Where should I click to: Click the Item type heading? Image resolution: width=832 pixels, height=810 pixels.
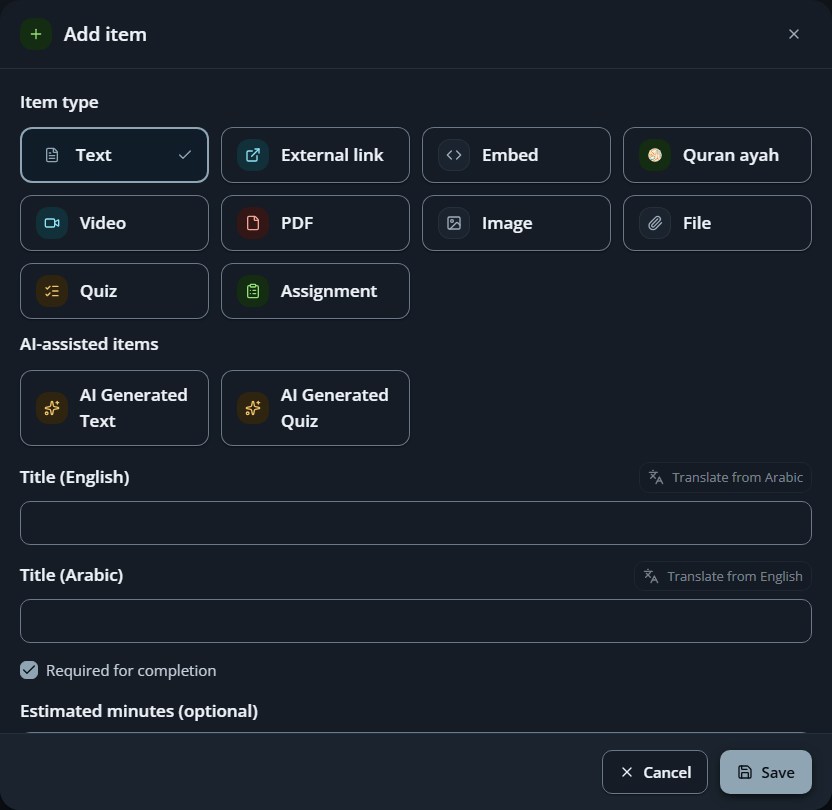coord(59,102)
